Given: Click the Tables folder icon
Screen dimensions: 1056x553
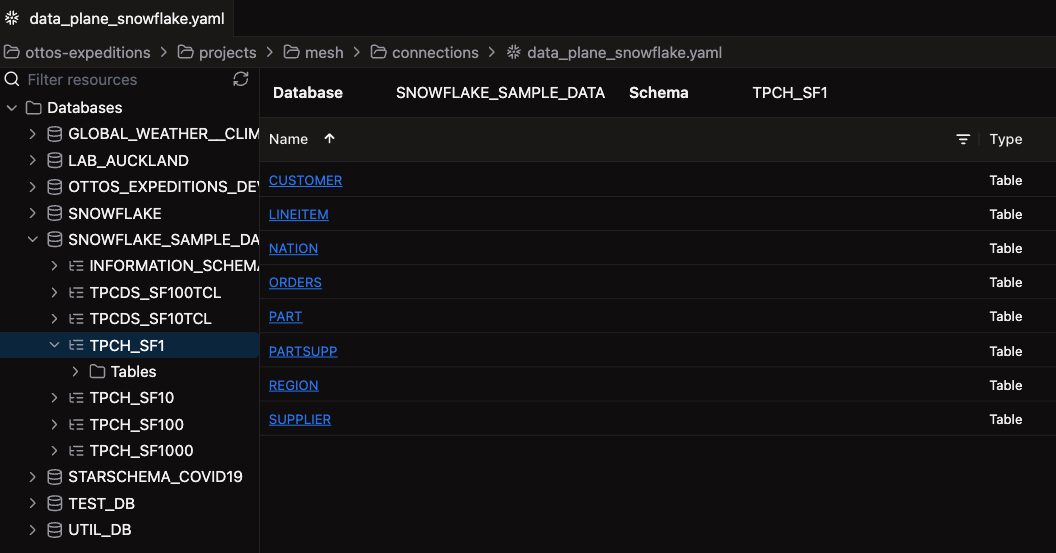Looking at the screenshot, I should click(98, 372).
